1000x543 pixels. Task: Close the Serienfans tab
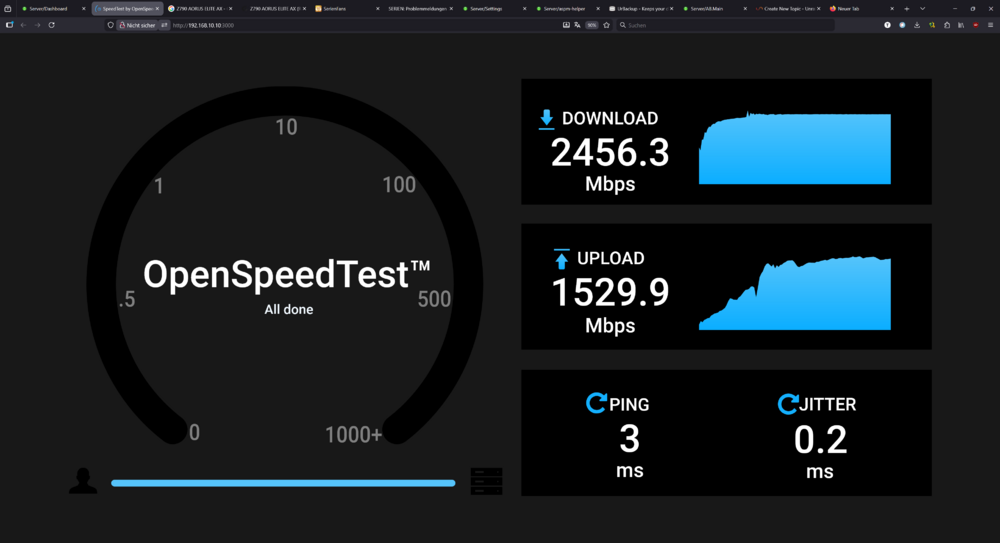point(378,9)
